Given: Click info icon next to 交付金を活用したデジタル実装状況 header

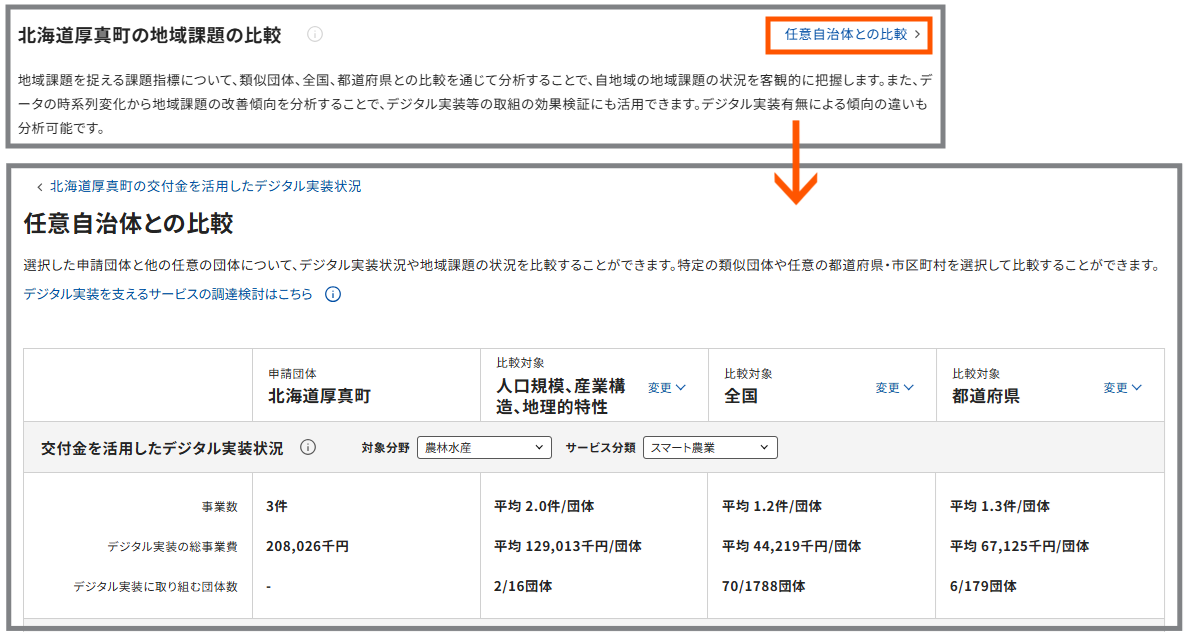Looking at the screenshot, I should (308, 447).
